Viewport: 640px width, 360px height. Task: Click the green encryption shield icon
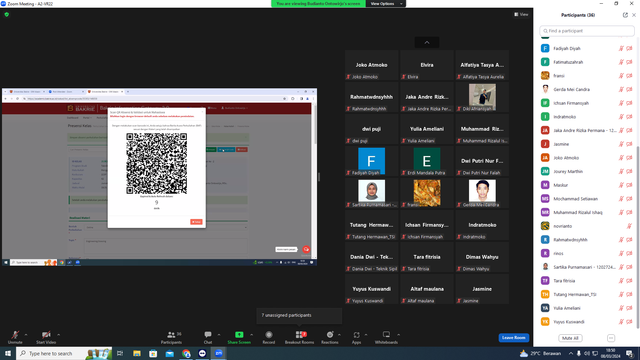(7, 14)
